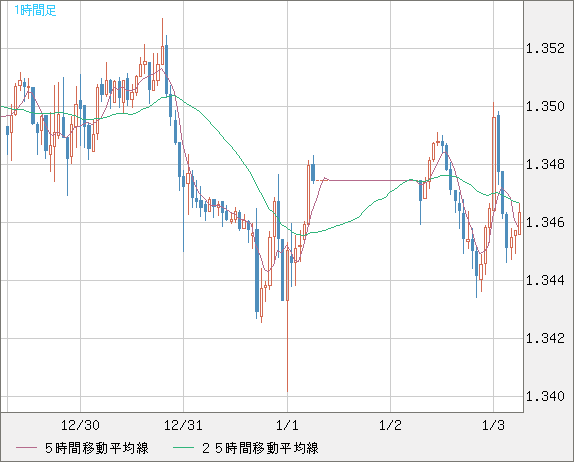Click the purple 5-hour moving average legend line
The width and height of the screenshot is (574, 462).
26,448
